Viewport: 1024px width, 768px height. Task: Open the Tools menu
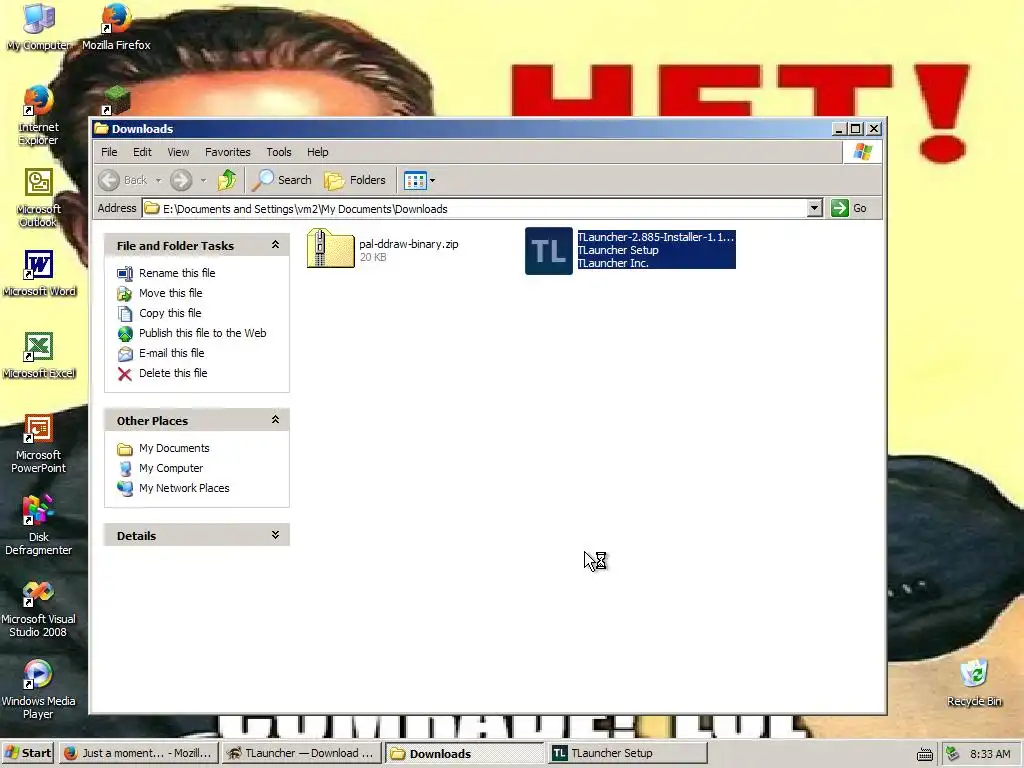[x=278, y=152]
